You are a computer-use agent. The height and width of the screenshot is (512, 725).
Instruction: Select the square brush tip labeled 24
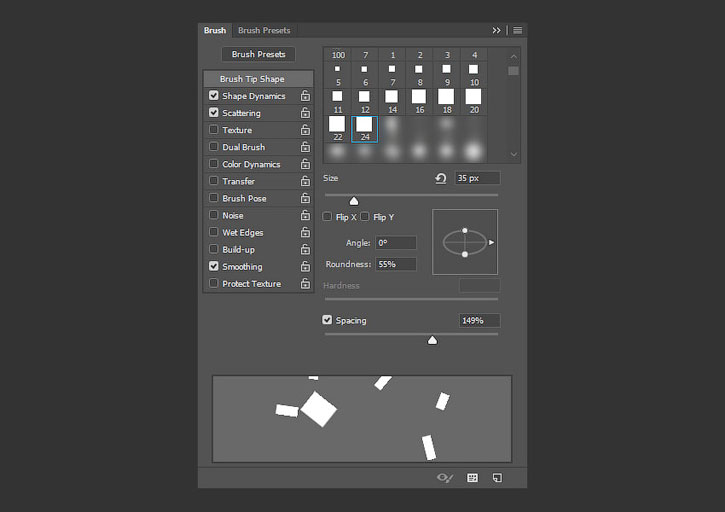coord(364,129)
